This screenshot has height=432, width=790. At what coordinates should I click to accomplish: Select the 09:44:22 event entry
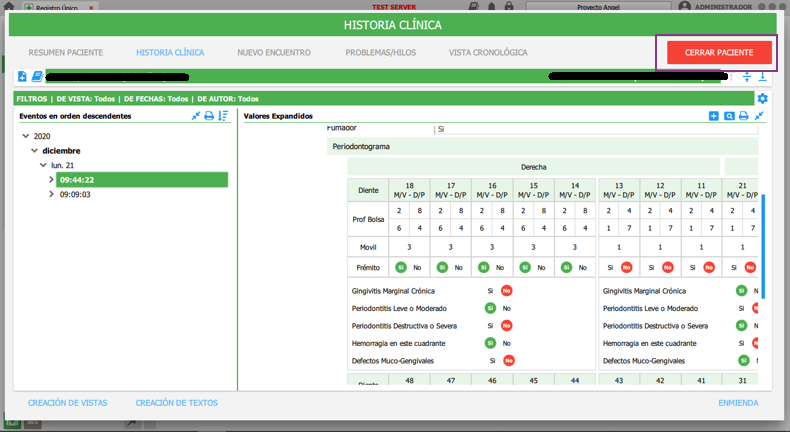coord(142,180)
